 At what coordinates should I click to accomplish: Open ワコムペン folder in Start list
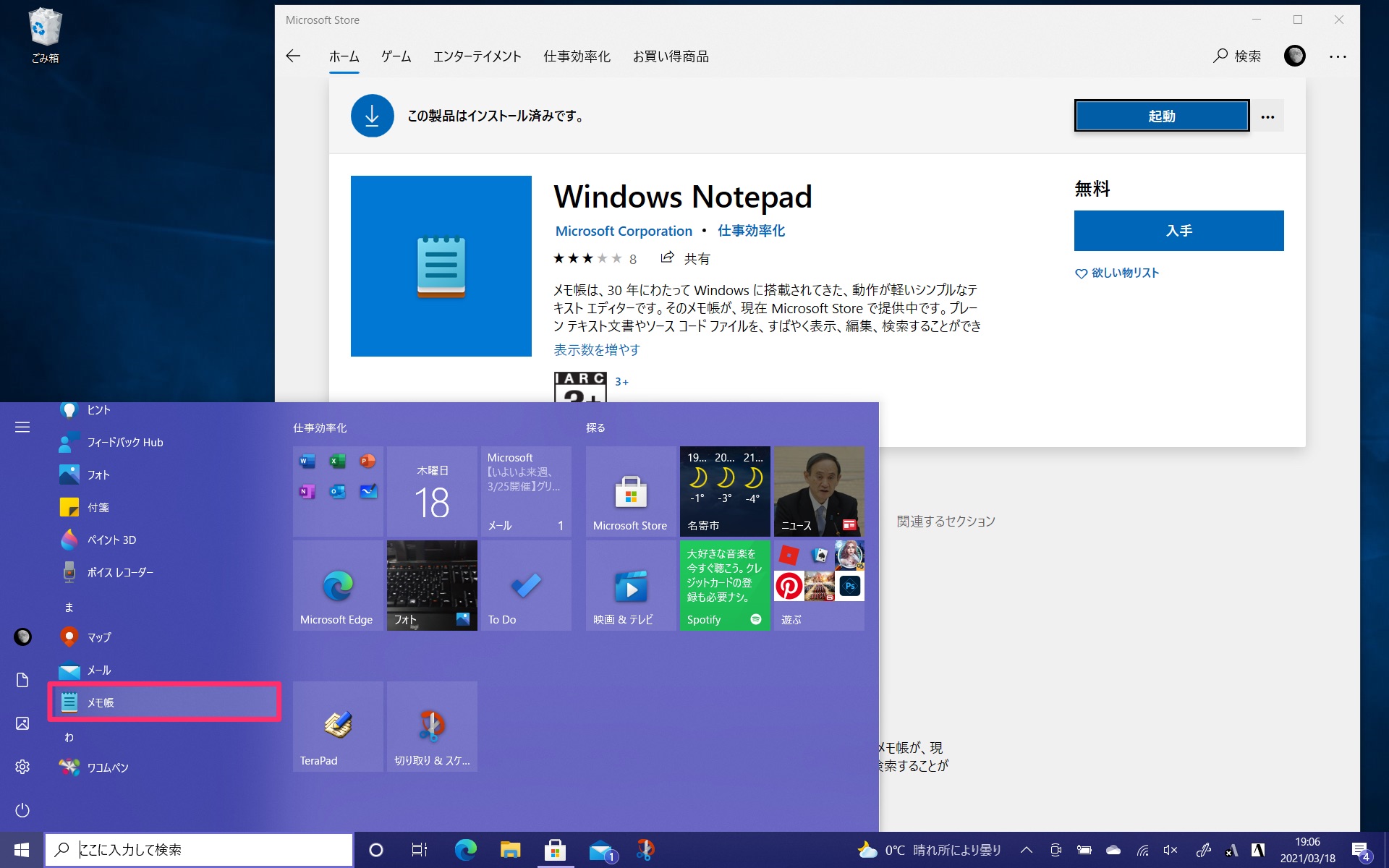[x=164, y=767]
